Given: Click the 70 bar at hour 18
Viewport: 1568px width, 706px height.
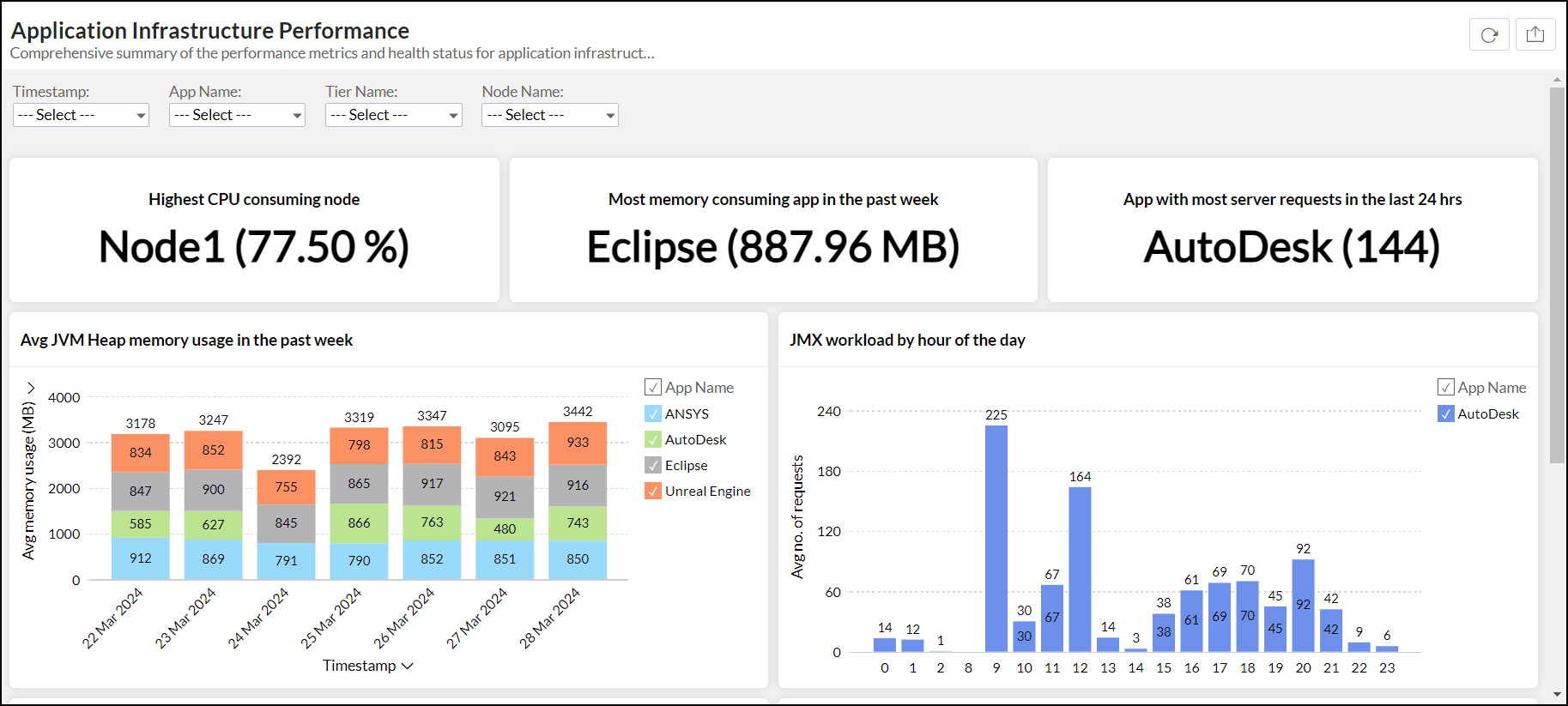Looking at the screenshot, I should [1248, 617].
